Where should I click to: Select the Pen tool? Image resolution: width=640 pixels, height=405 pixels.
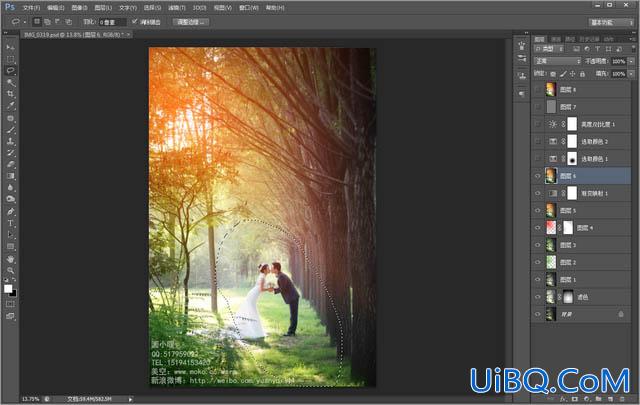tap(11, 211)
